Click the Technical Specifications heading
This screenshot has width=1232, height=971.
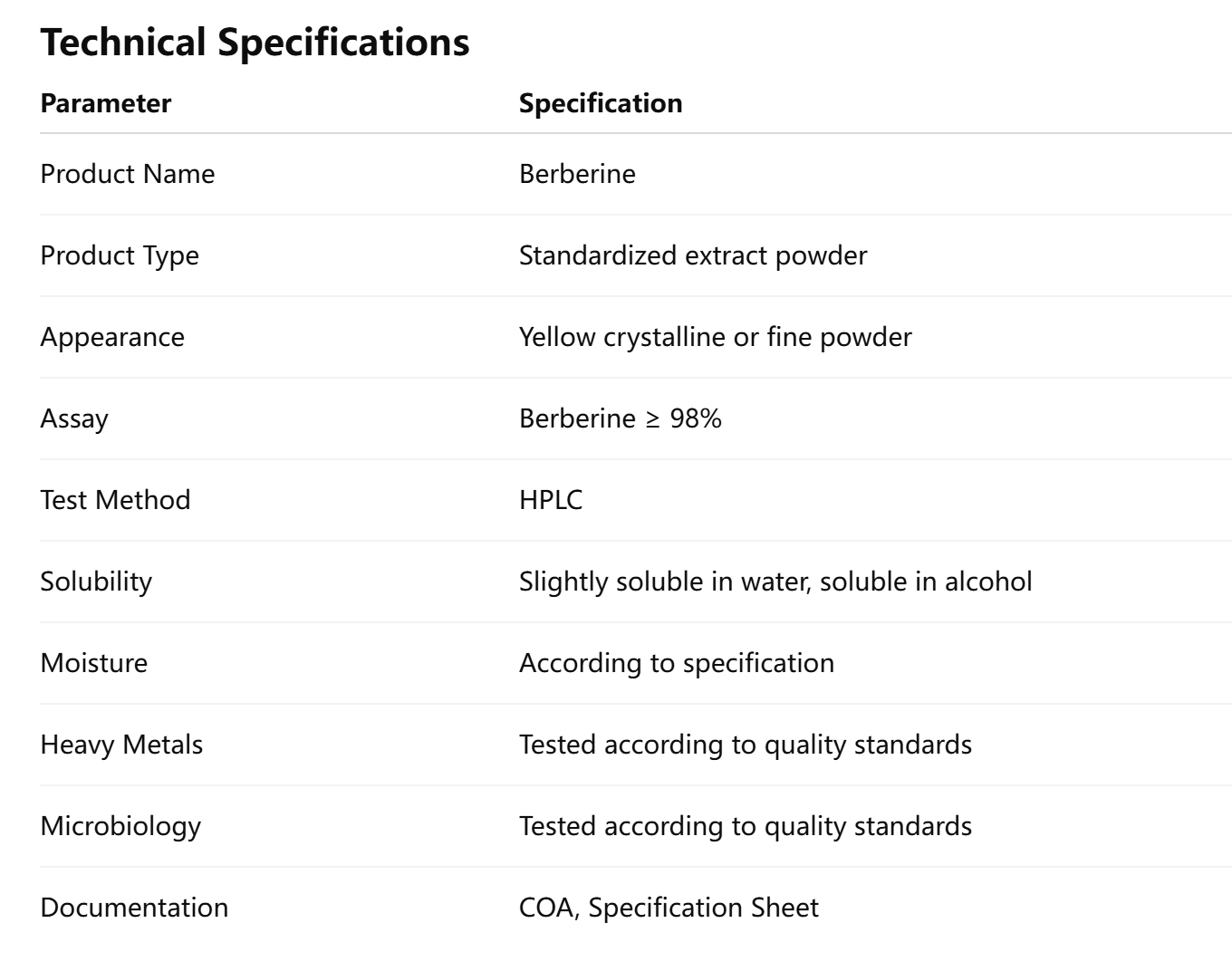255,43
